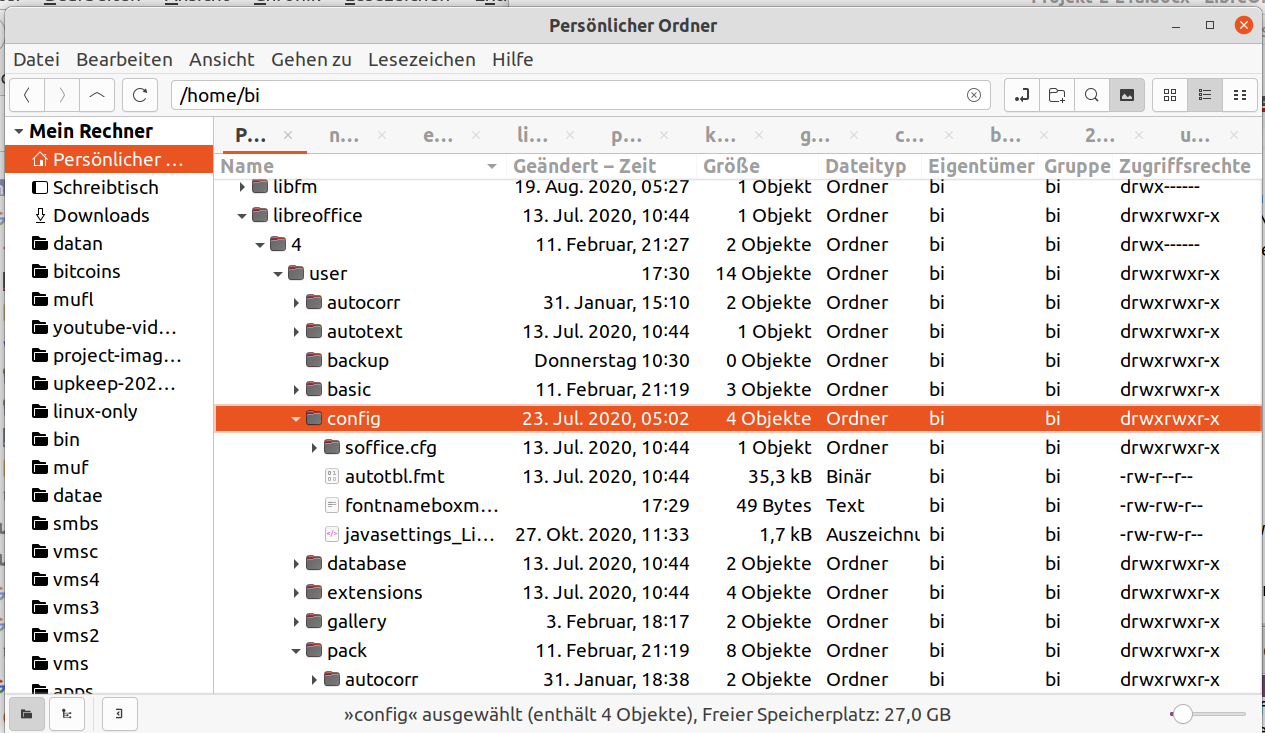Switch to icon grid view

tap(1170, 95)
